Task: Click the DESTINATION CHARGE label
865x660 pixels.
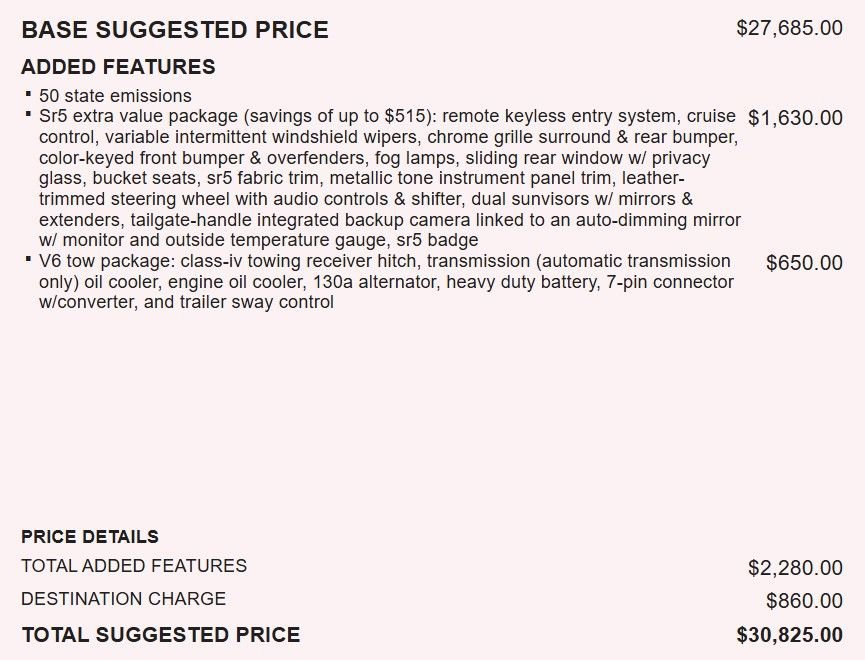Action: 124,599
